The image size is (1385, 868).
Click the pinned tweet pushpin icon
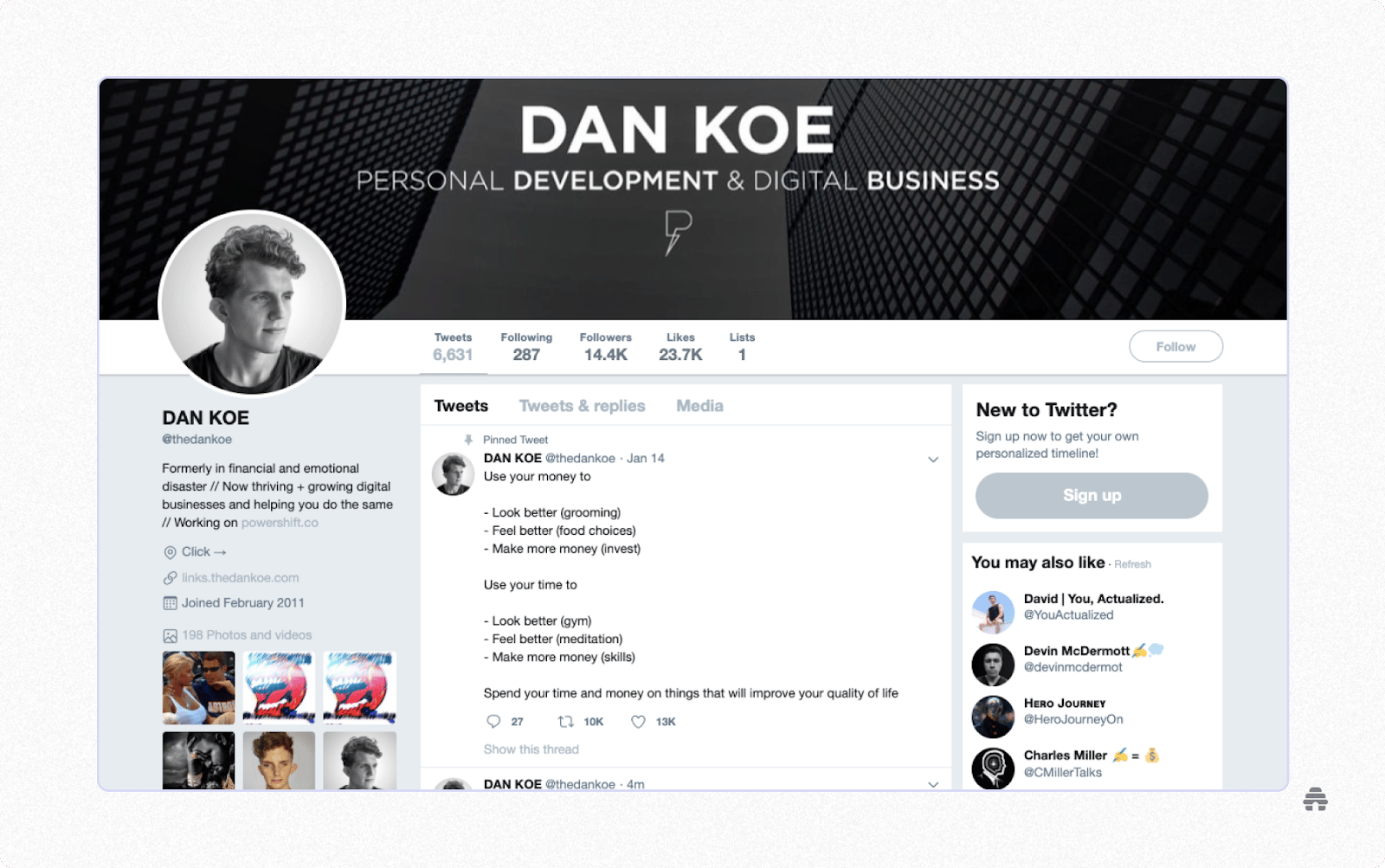click(468, 440)
